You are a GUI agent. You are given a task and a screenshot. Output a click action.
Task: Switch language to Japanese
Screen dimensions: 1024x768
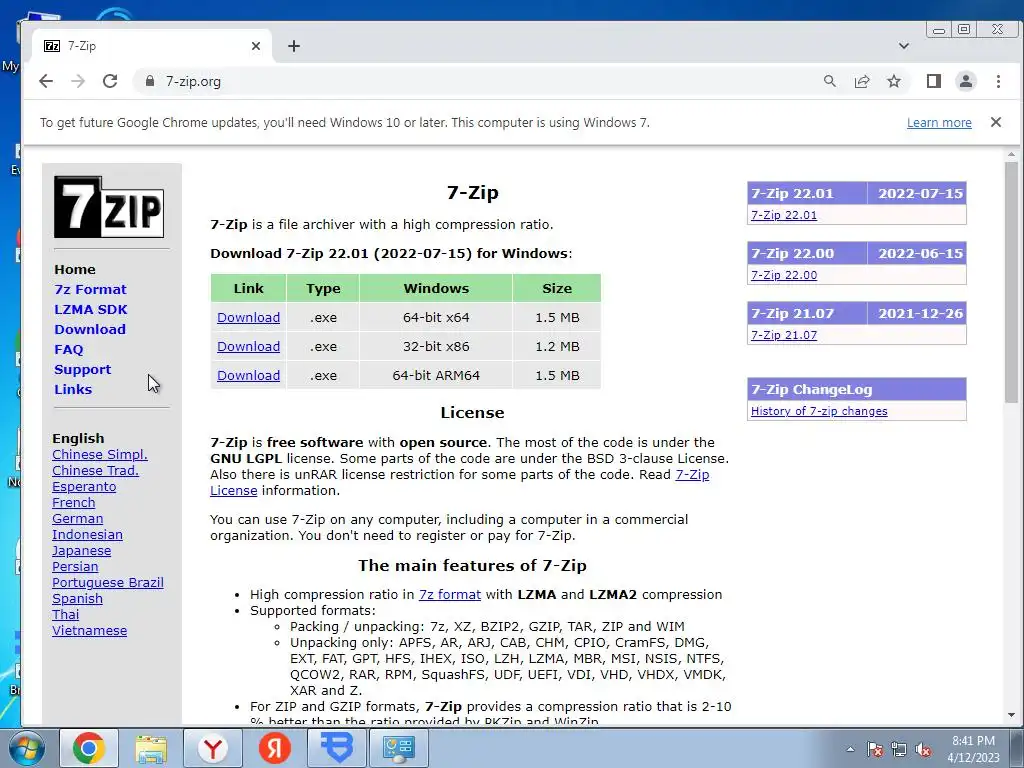coord(82,551)
